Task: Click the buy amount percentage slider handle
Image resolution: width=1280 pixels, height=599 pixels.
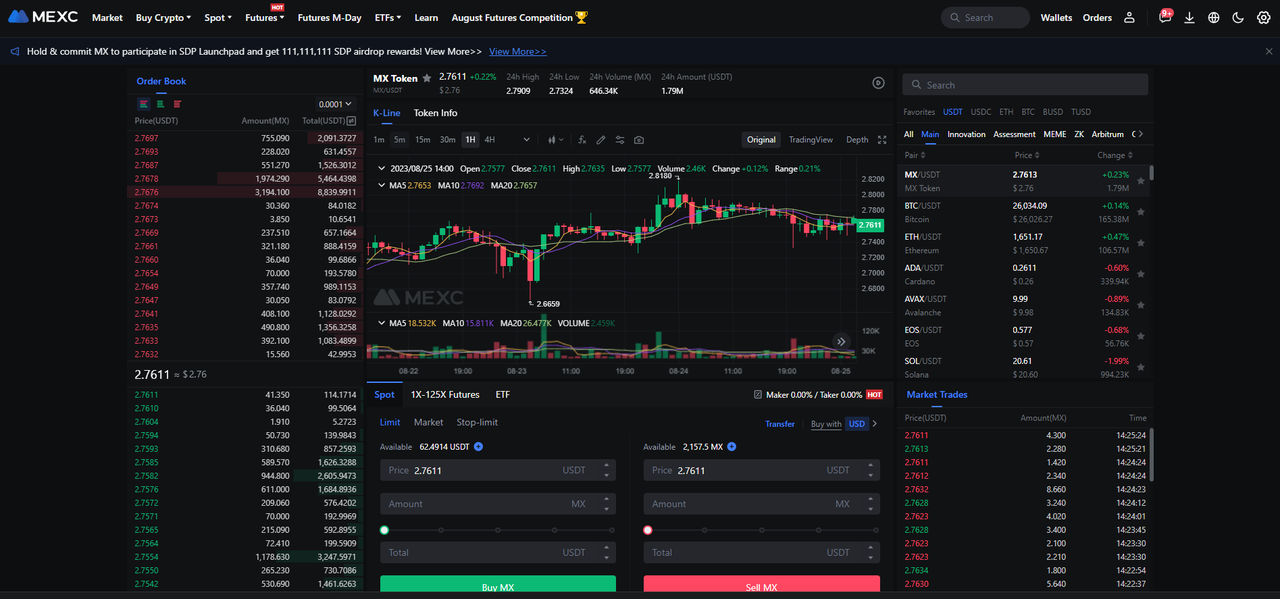Action: point(384,530)
